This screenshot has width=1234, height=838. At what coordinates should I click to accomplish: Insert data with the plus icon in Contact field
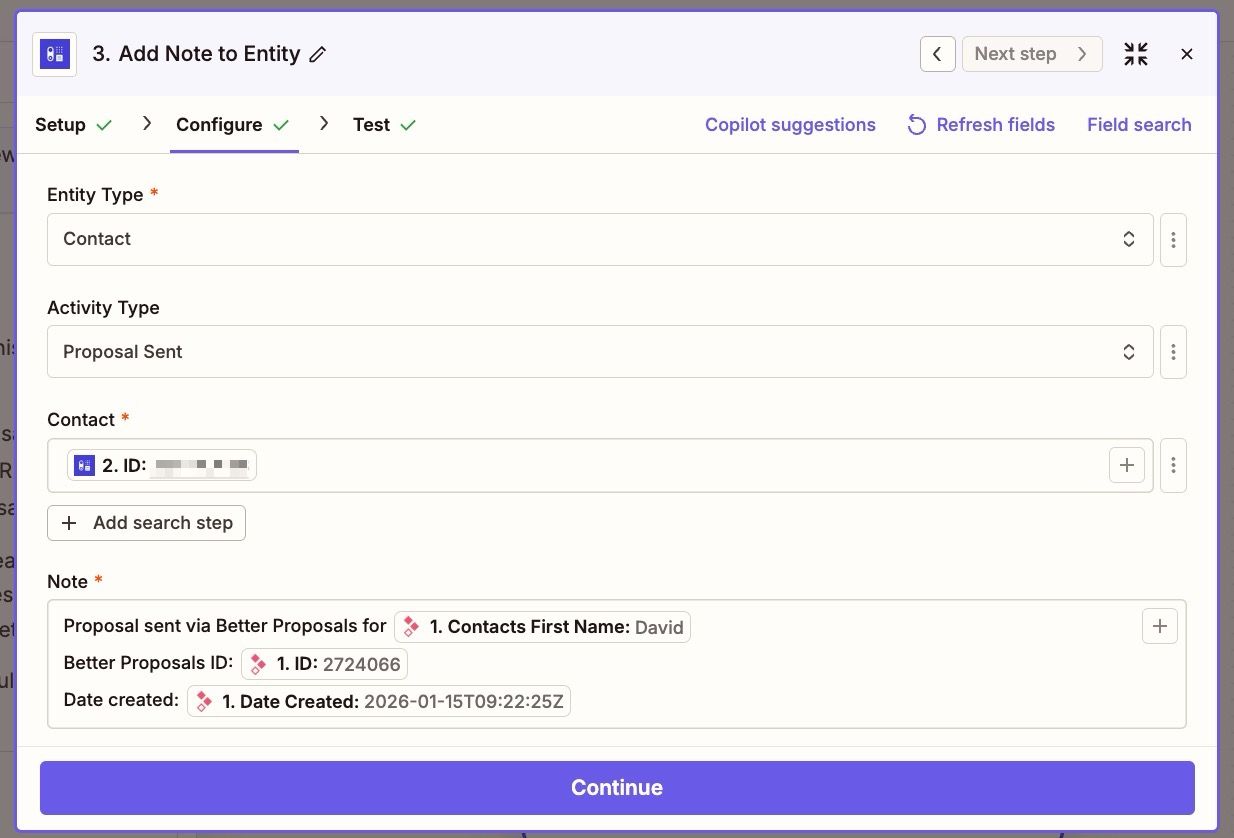(1127, 465)
